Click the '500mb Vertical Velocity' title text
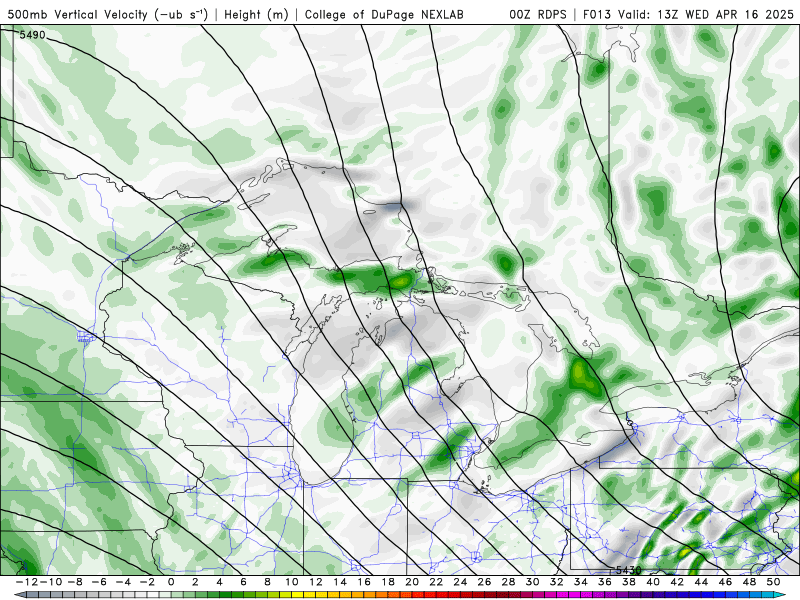The height and width of the screenshot is (600, 800). pyautogui.click(x=78, y=14)
